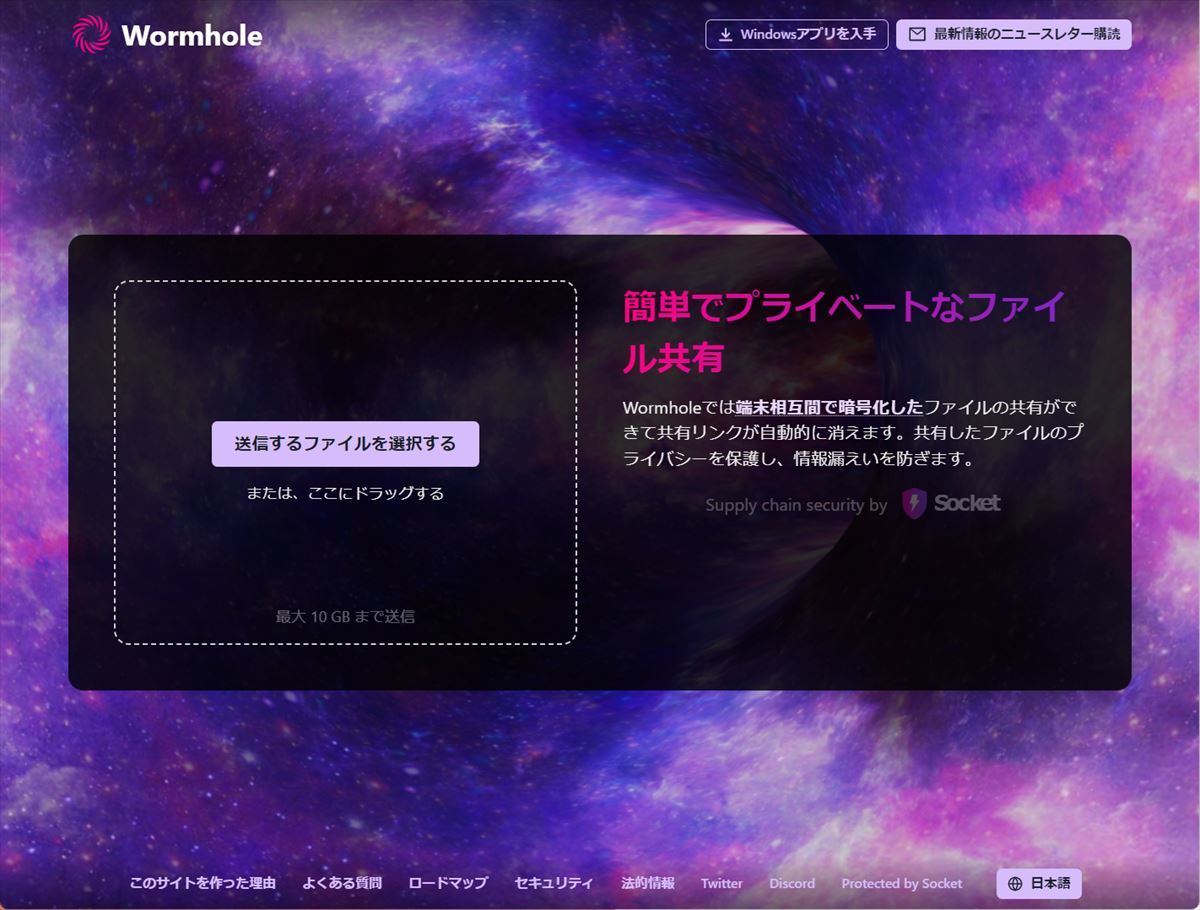Image resolution: width=1200 pixels, height=910 pixels.
Task: Open the FAQ link (よくある質問)
Action: 342,883
